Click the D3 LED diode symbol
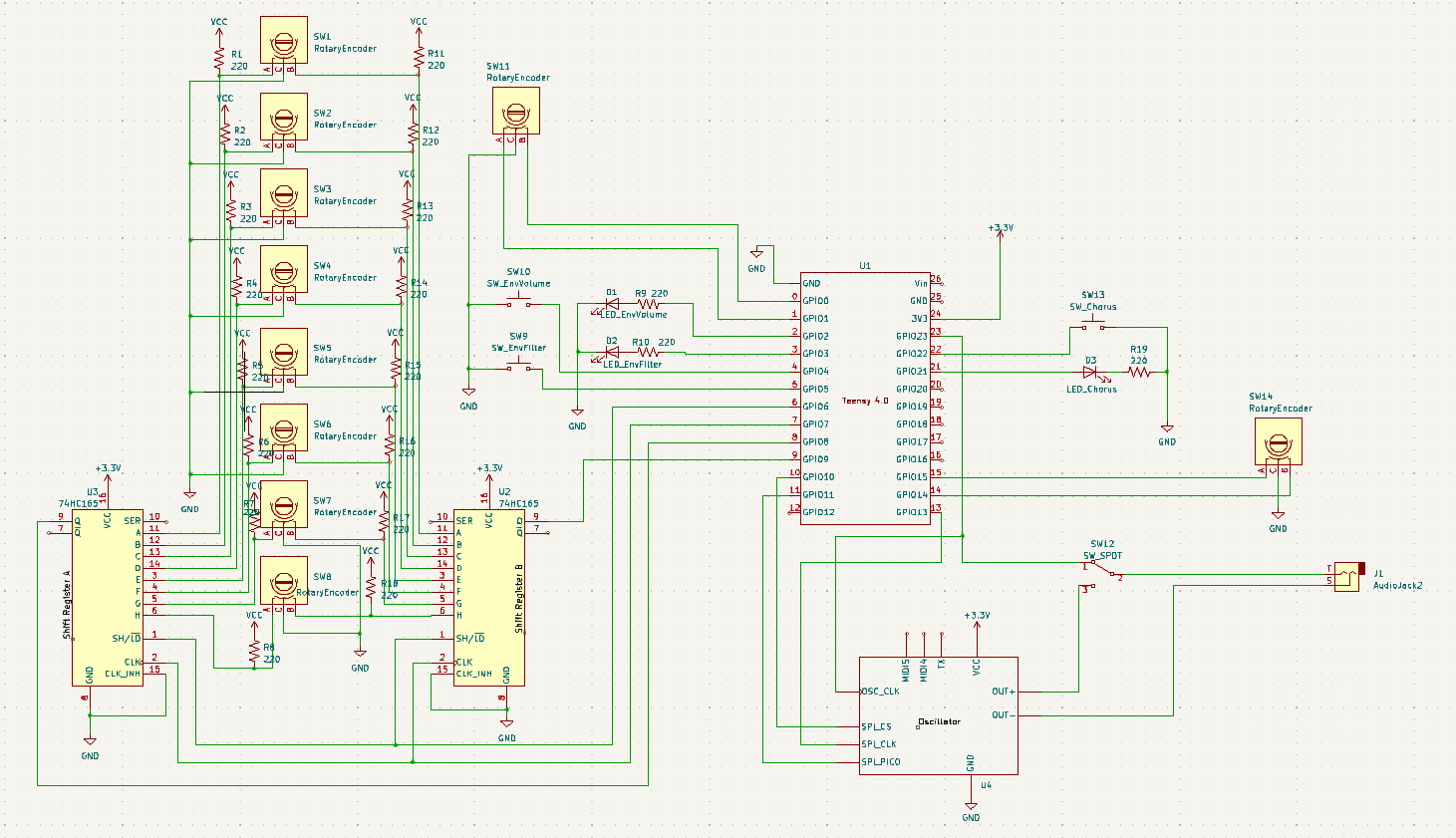Screen dimensions: 1456x838 click(x=1089, y=372)
